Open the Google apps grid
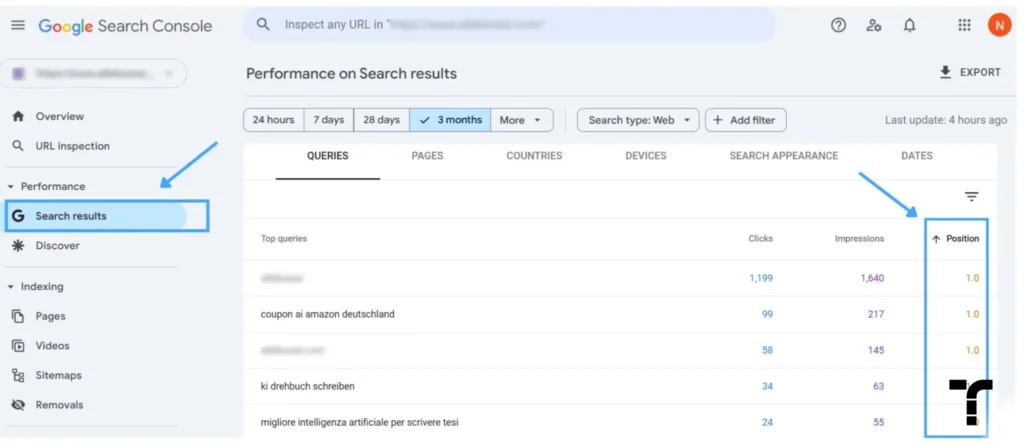Viewport: 1024px width, 447px height. [x=965, y=25]
